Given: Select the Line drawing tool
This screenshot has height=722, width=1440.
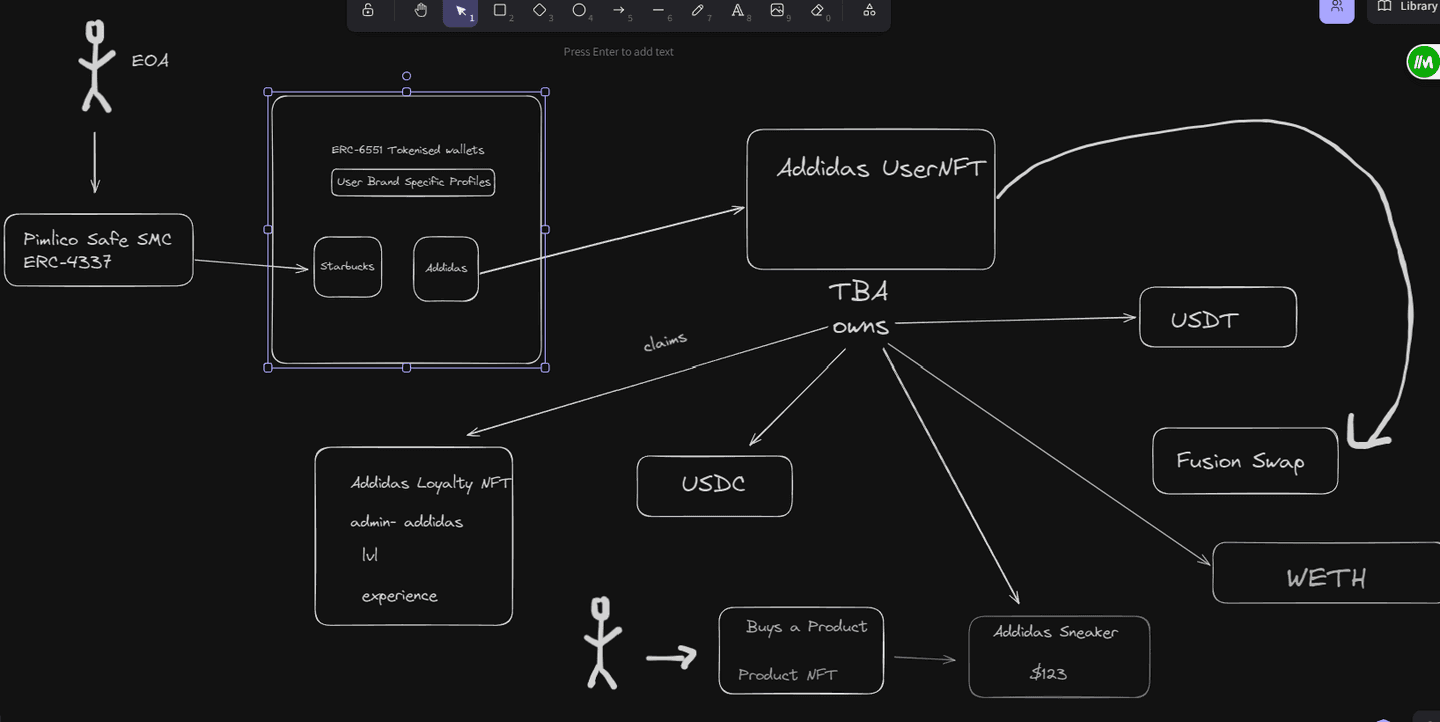Looking at the screenshot, I should click(658, 10).
